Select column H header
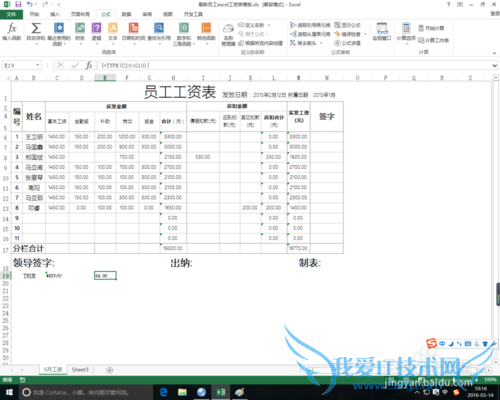500x400 pixels. pos(173,78)
